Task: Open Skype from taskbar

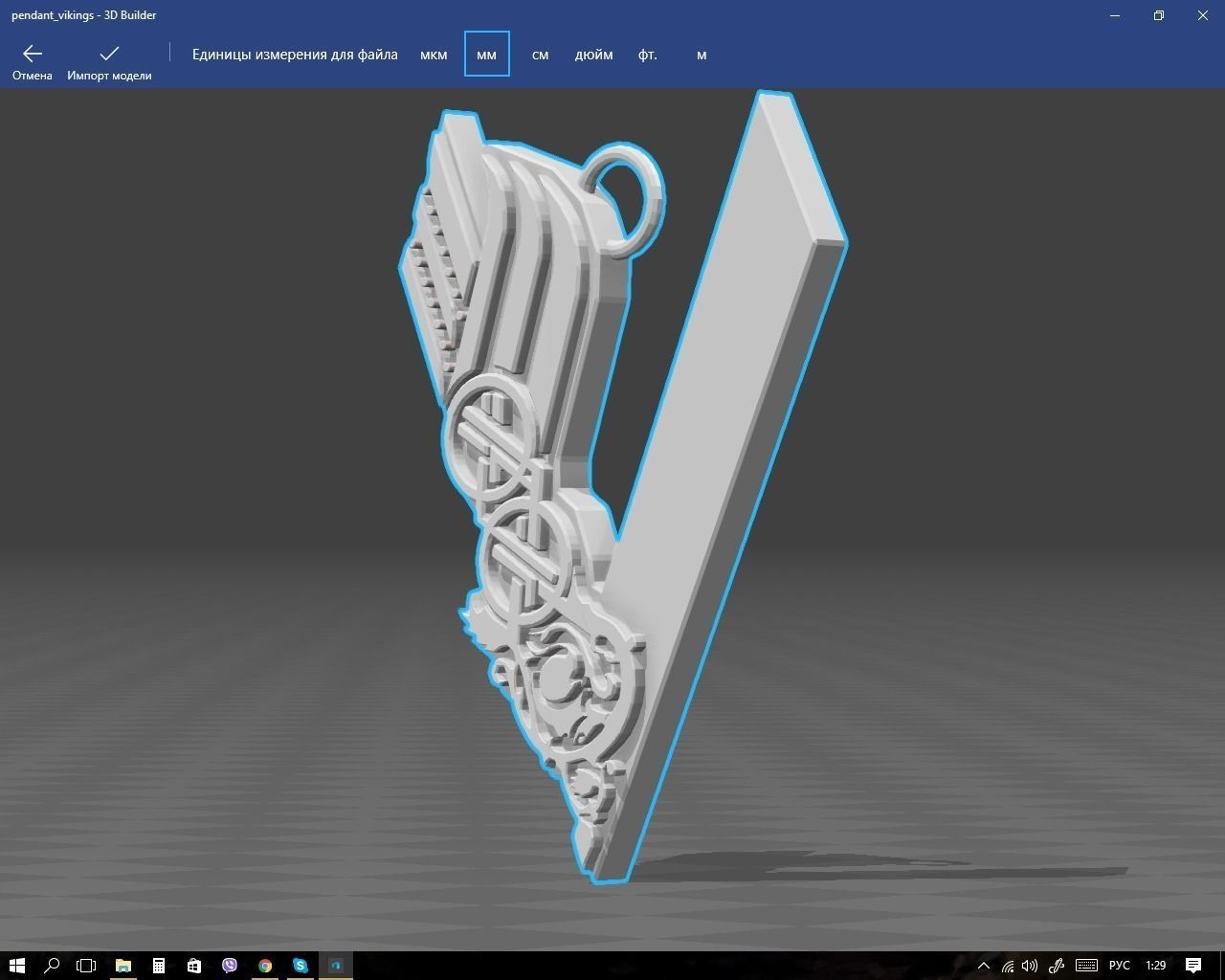Action: click(301, 965)
